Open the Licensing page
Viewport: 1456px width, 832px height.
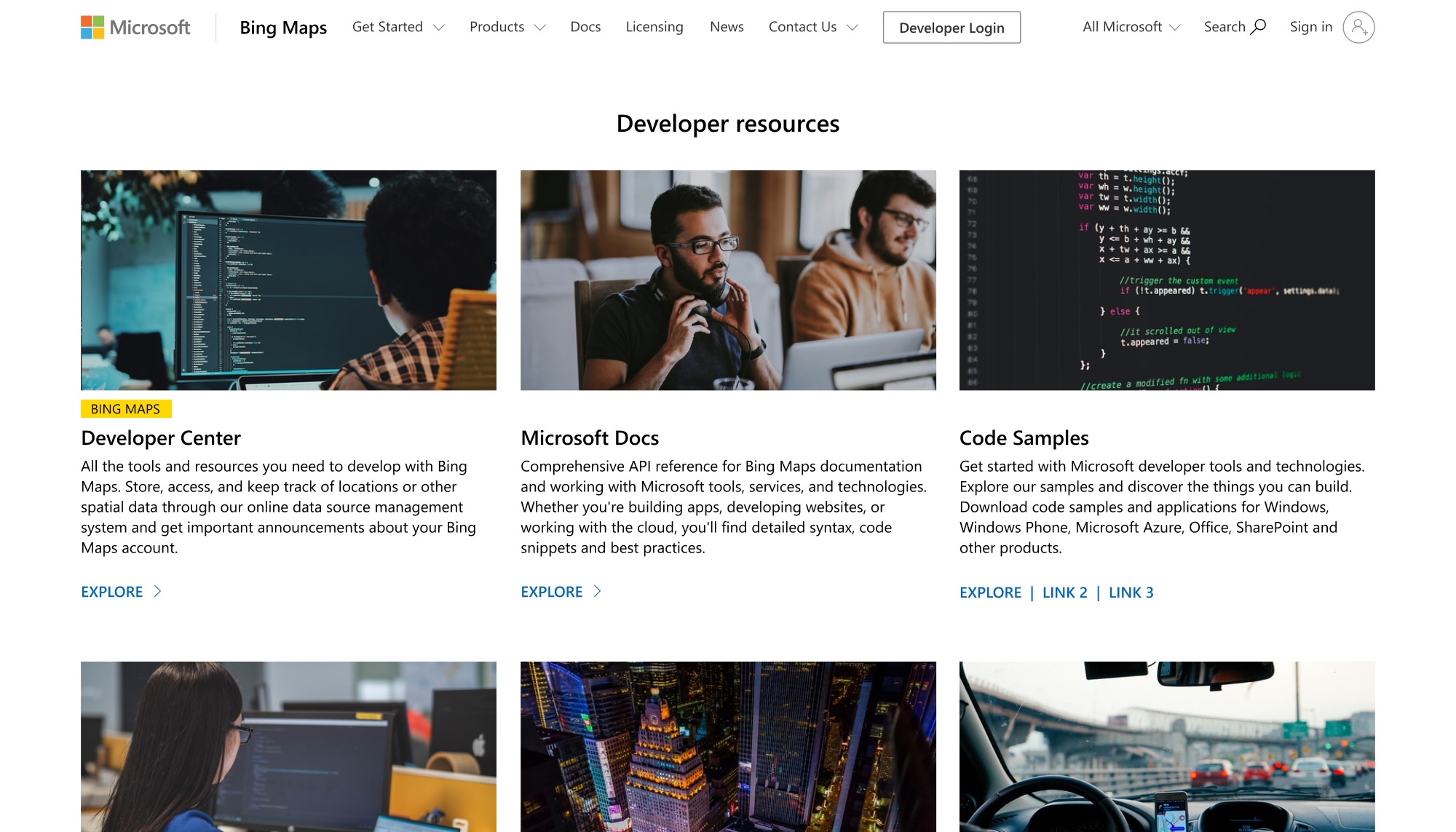pos(654,27)
